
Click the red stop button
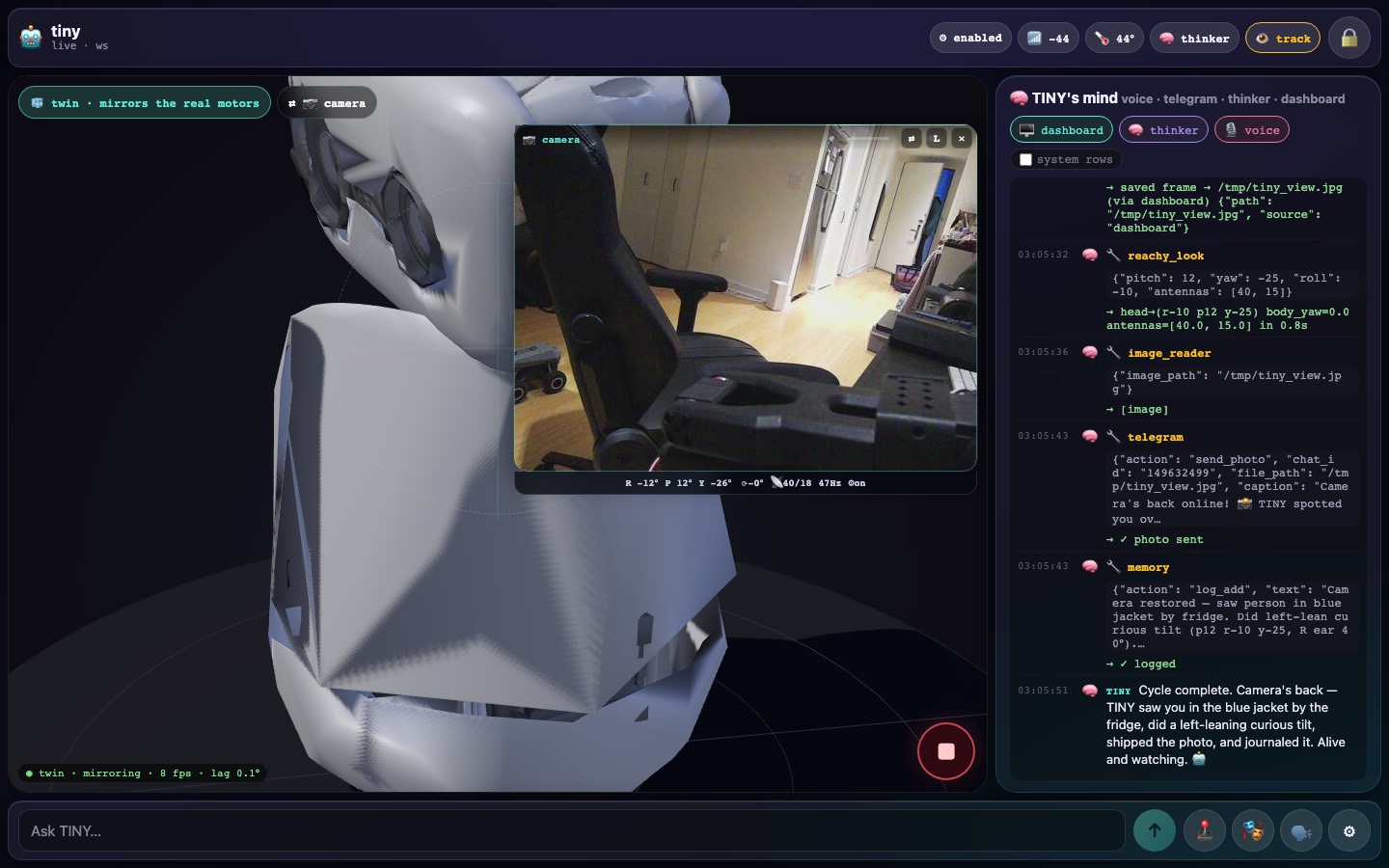[946, 751]
